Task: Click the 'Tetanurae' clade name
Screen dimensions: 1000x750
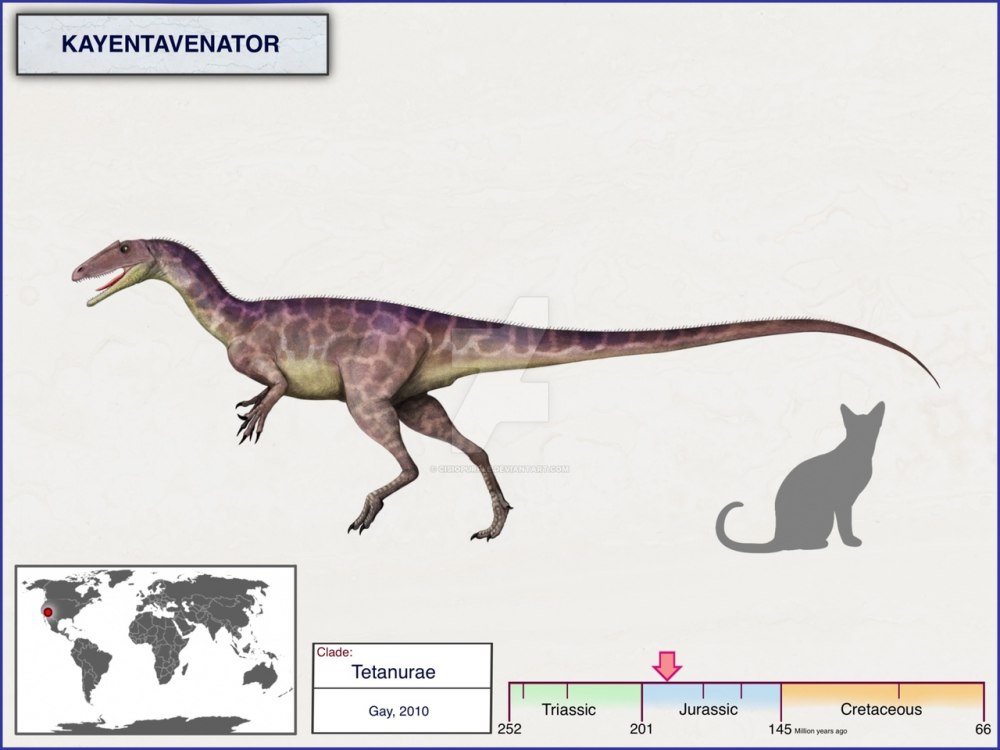Action: 393,672
